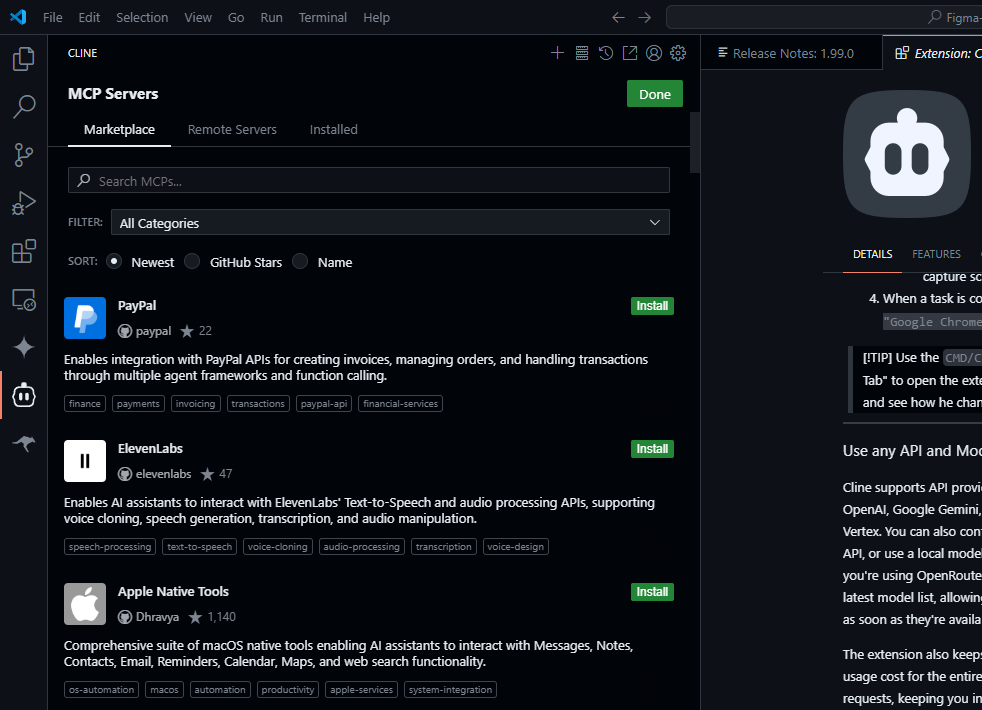Open the Extensions view in activity bar
Viewport: 982px width, 710px height.
click(24, 251)
